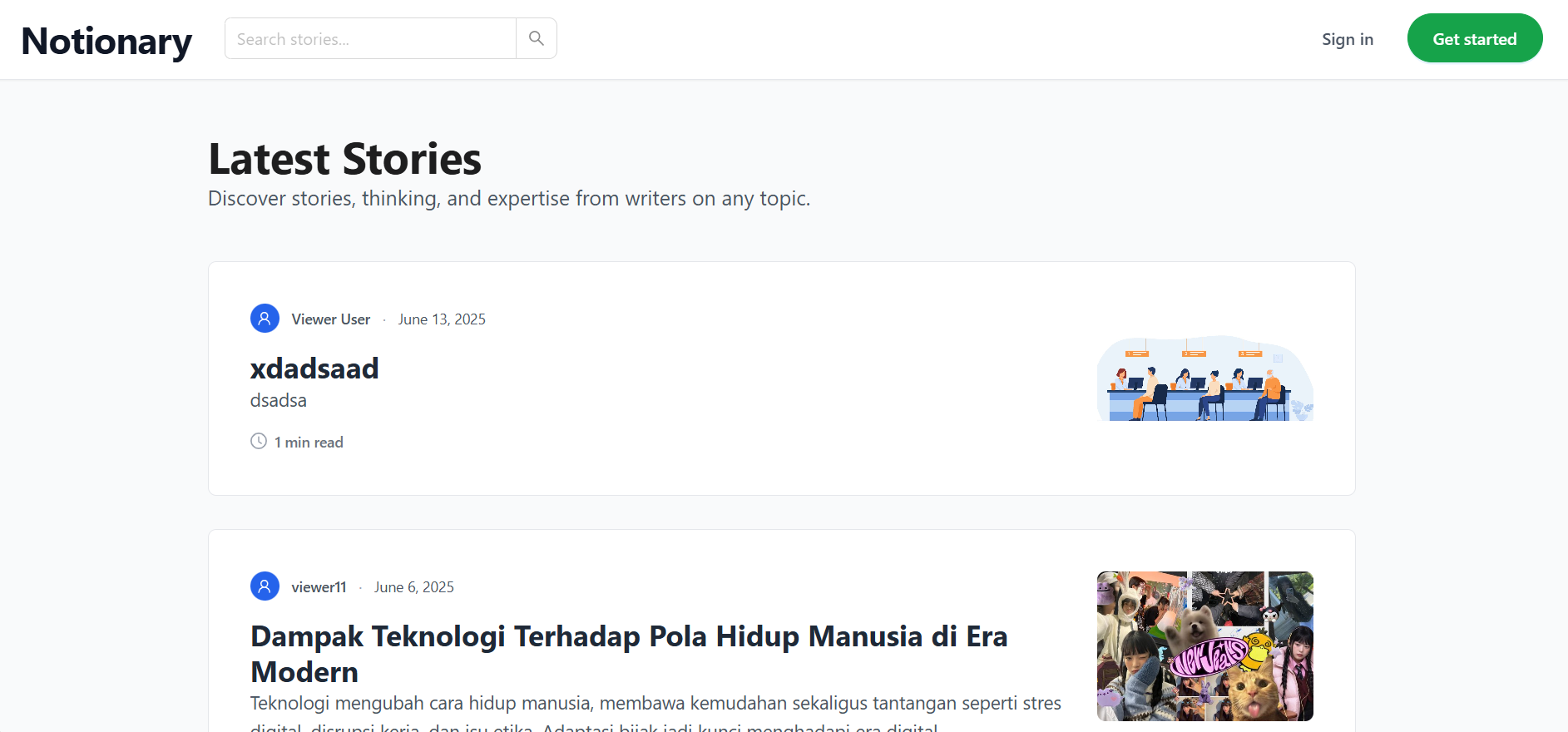Click the viewer11 author name
Viewport: 1568px width, 732px height.
tap(319, 587)
